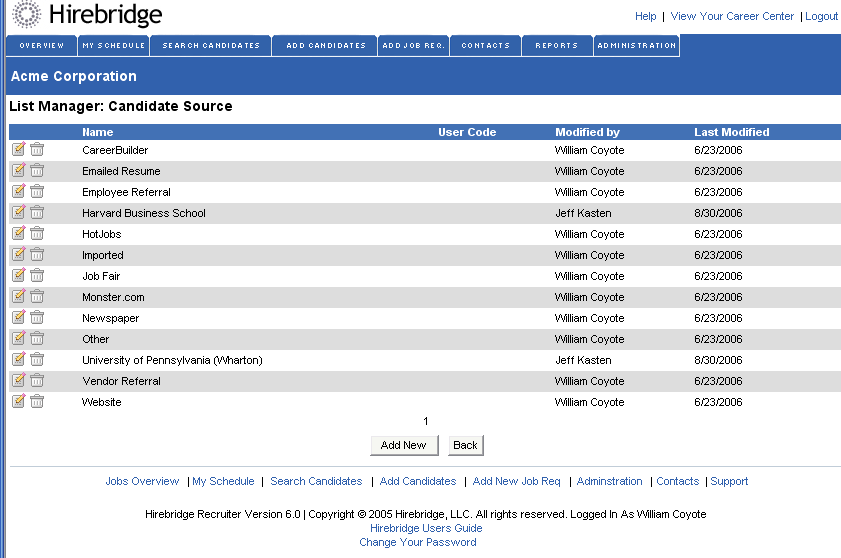
Task: Edit the Other source entry
Action: 19,337
